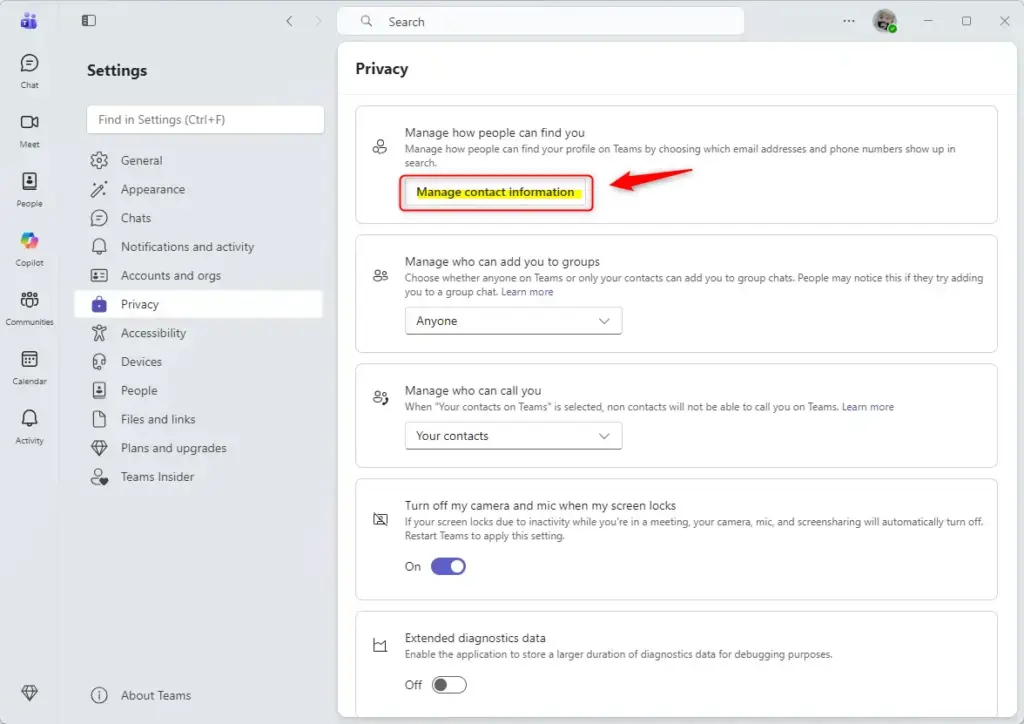Viewport: 1024px width, 724px height.
Task: Open Activity bell in the app rail
Action: [29, 427]
